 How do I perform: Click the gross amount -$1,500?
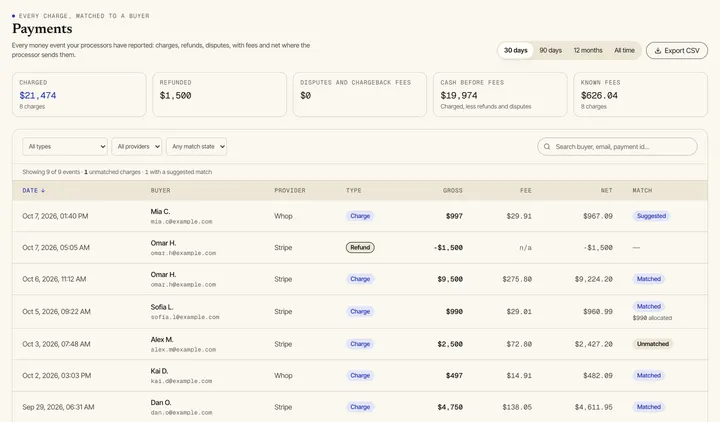pyautogui.click(x=448, y=248)
